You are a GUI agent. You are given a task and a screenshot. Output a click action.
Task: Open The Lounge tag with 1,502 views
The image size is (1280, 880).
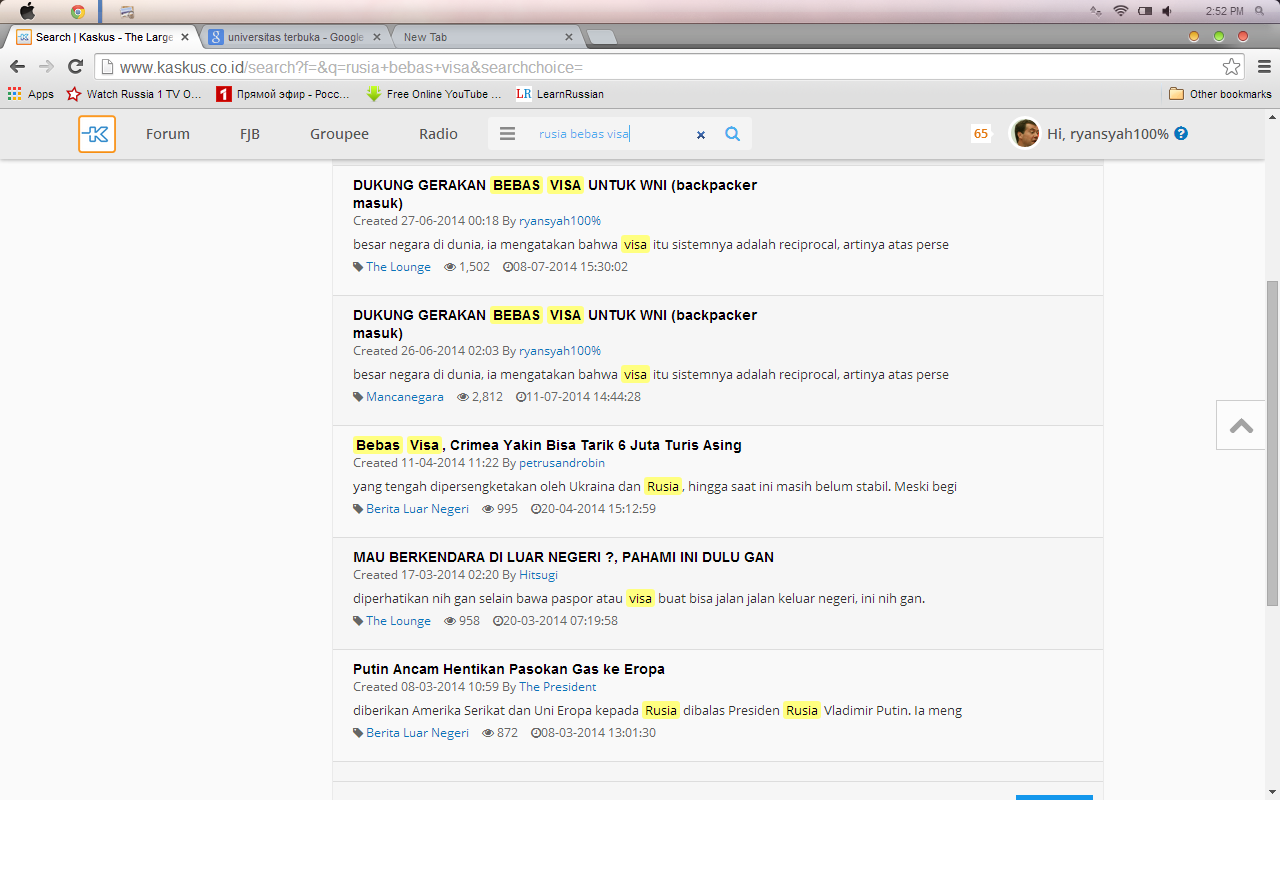pos(398,267)
